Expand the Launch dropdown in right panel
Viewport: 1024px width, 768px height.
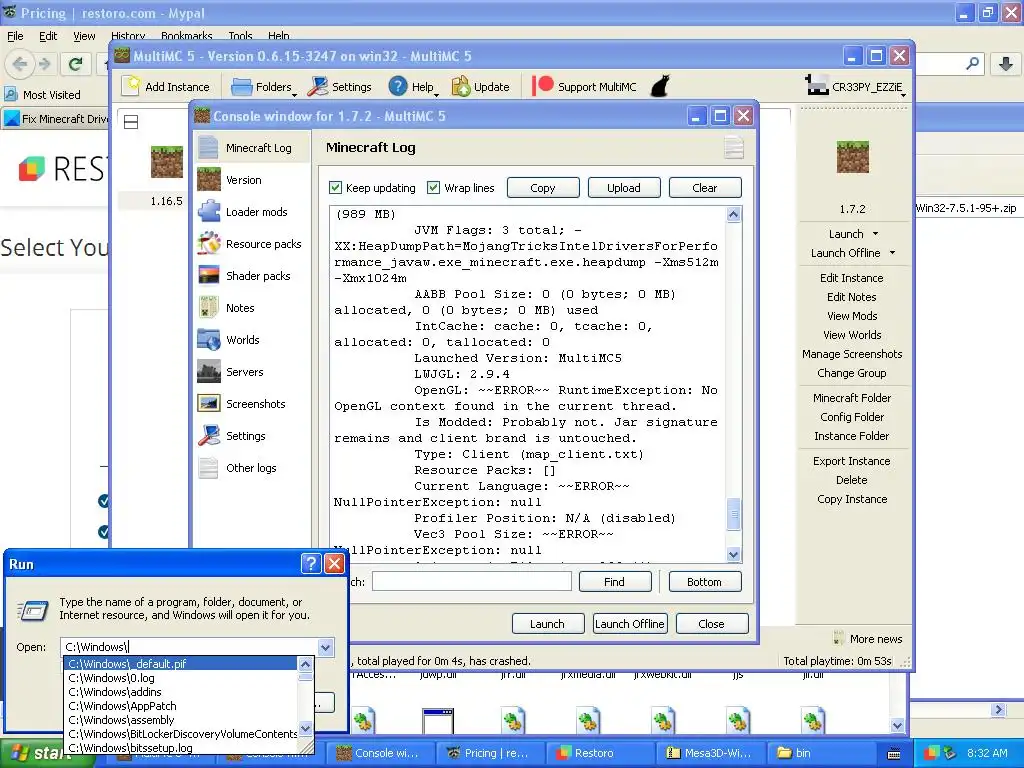(875, 234)
